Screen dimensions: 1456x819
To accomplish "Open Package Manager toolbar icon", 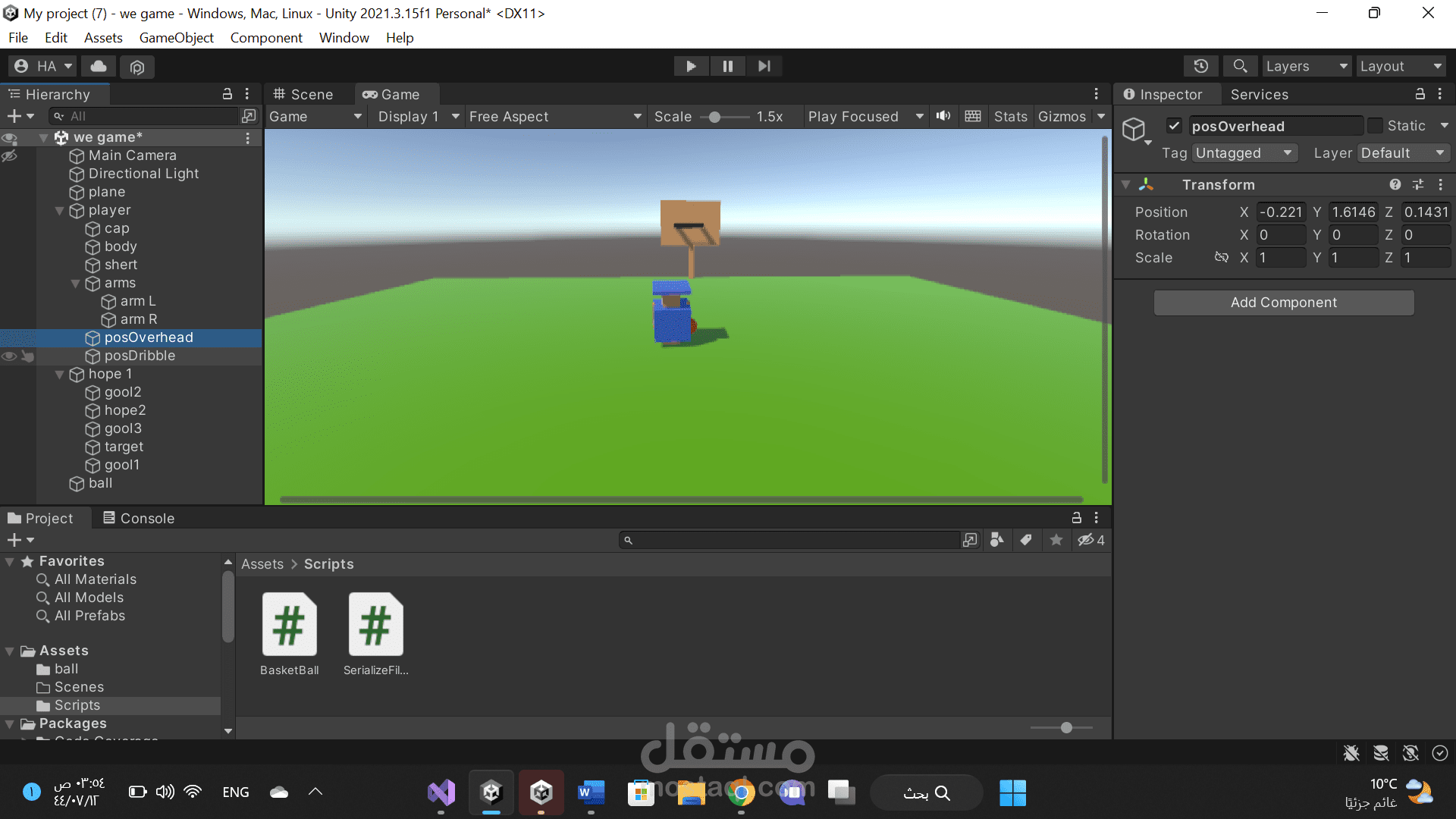I will 137,67.
